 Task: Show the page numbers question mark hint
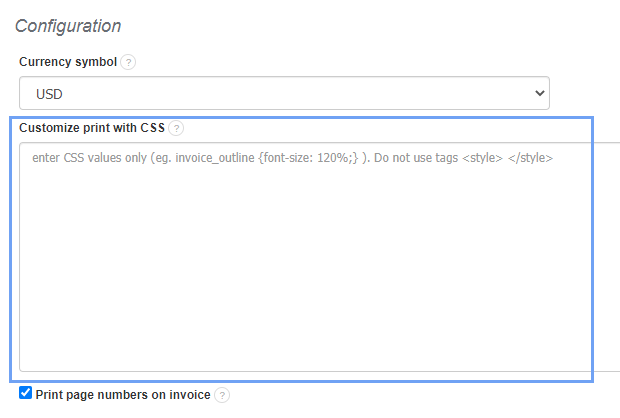[222, 395]
